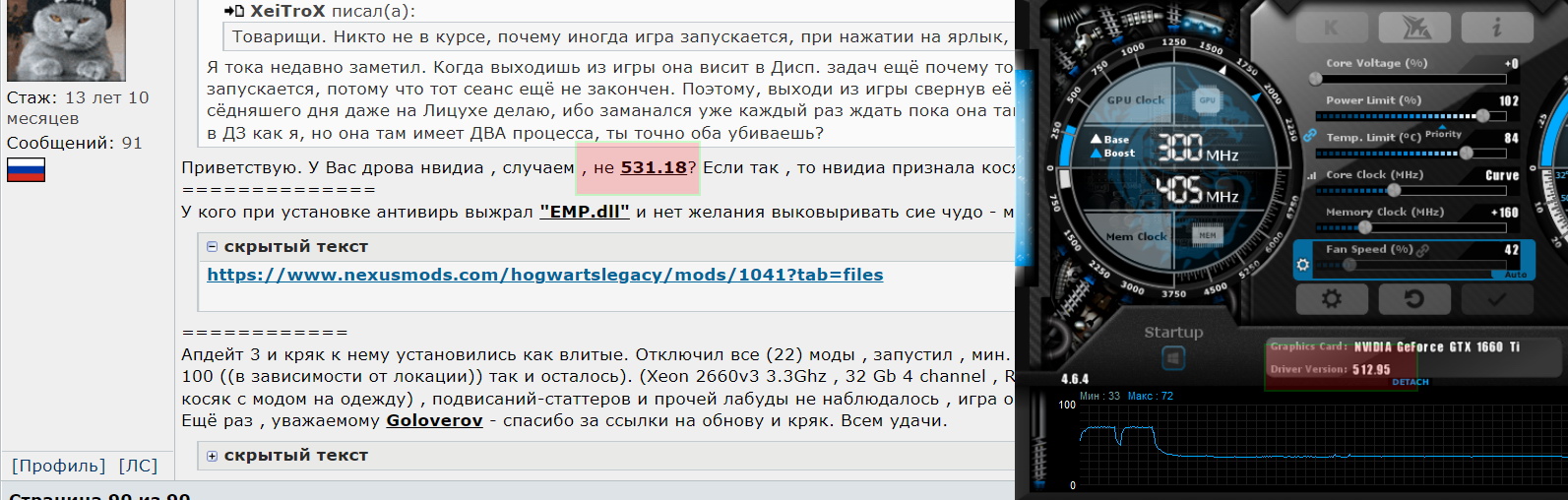The height and width of the screenshot is (500, 1568).
Task: Open the info i button
Action: click(1496, 28)
